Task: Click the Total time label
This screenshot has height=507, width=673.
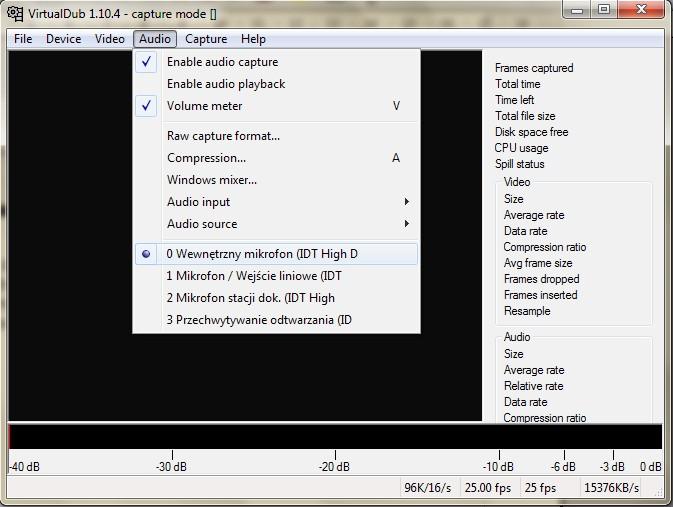Action: click(x=518, y=84)
